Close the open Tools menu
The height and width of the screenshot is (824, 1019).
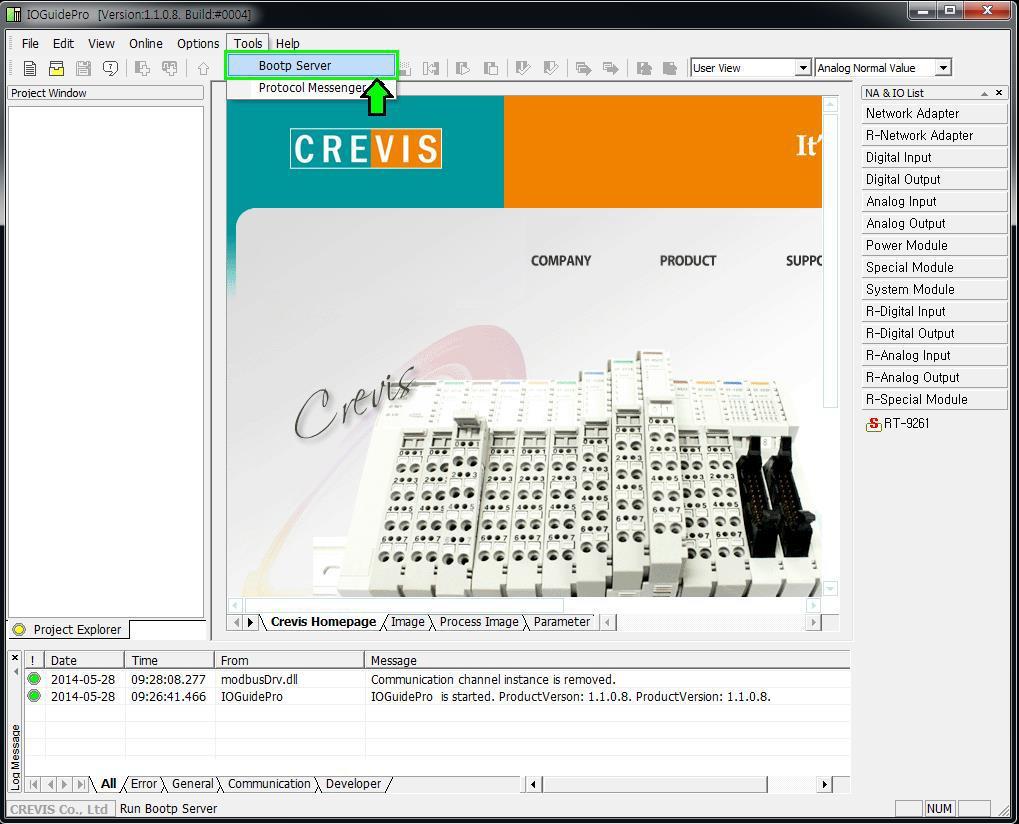(x=248, y=44)
